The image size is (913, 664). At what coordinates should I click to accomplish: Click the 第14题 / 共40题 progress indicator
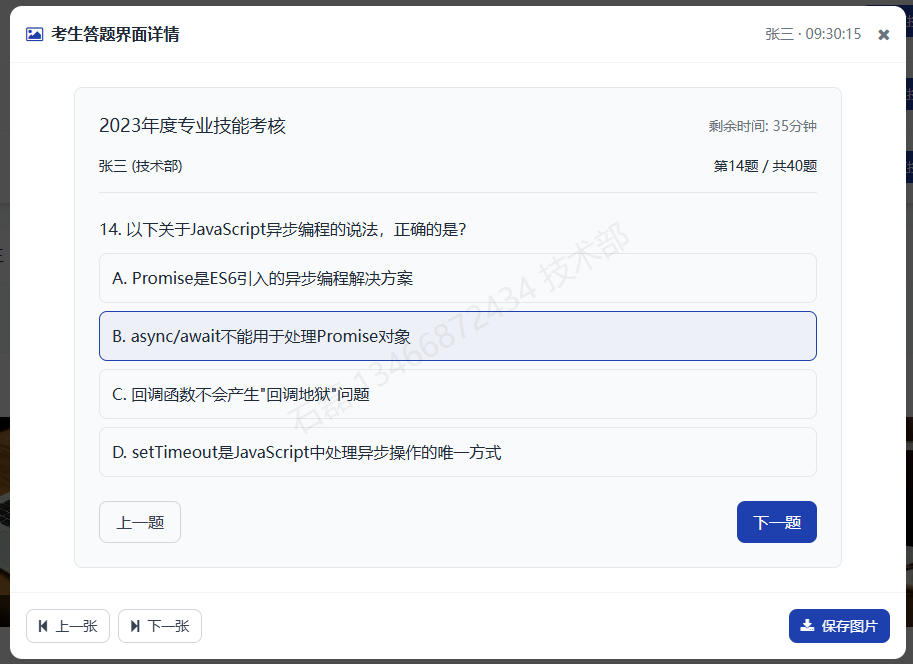click(764, 166)
